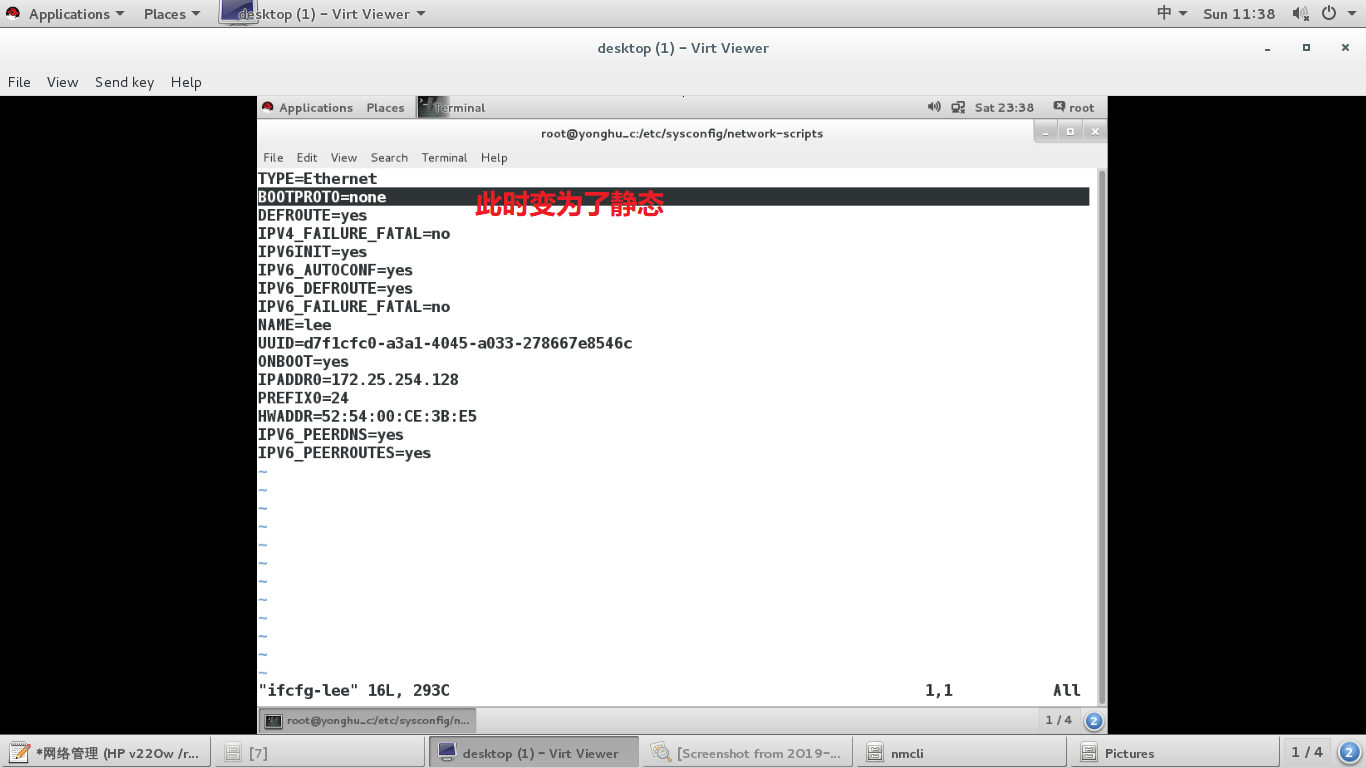Click the host blue notification badge 2
The width and height of the screenshot is (1366, 768).
point(1349,752)
